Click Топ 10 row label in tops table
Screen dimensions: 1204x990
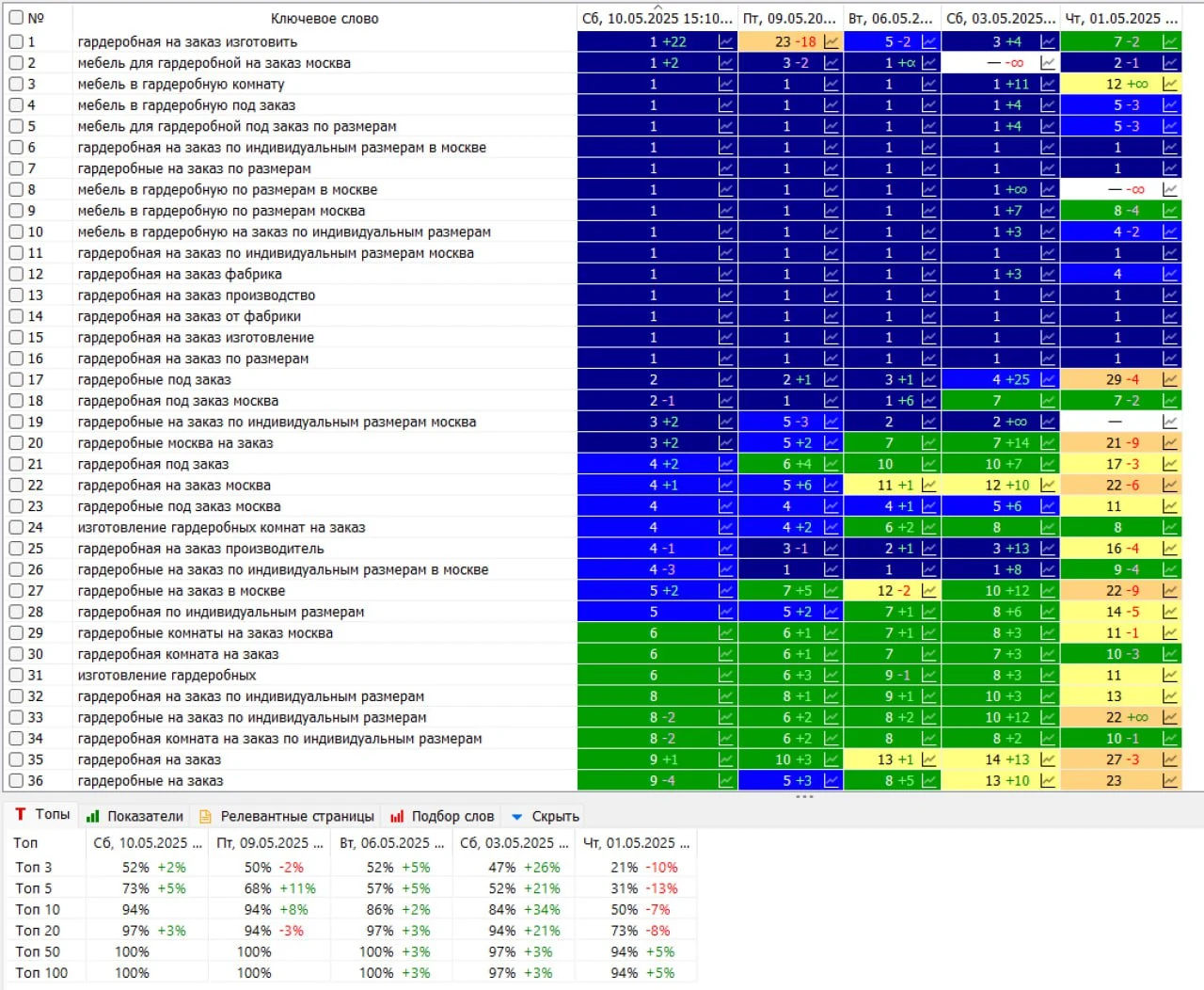(38, 910)
